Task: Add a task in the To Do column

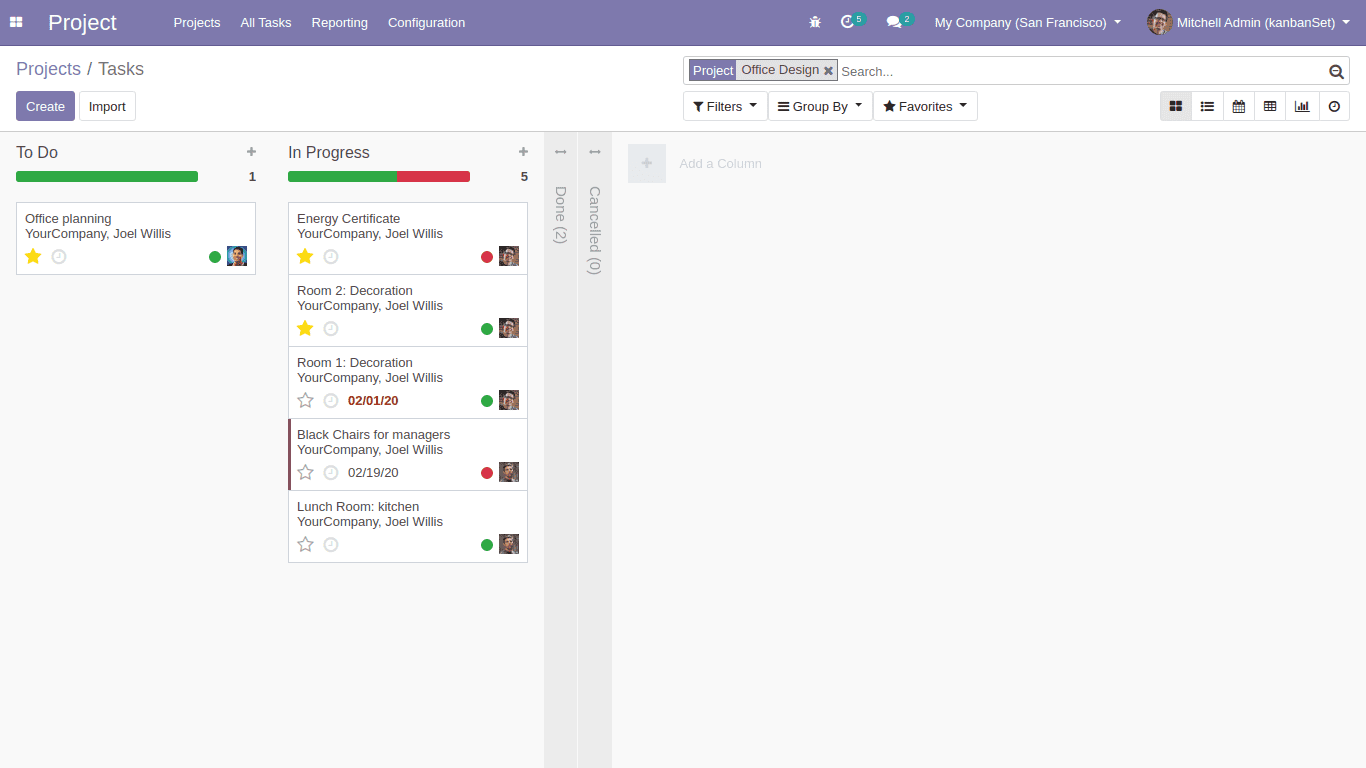Action: (251, 152)
